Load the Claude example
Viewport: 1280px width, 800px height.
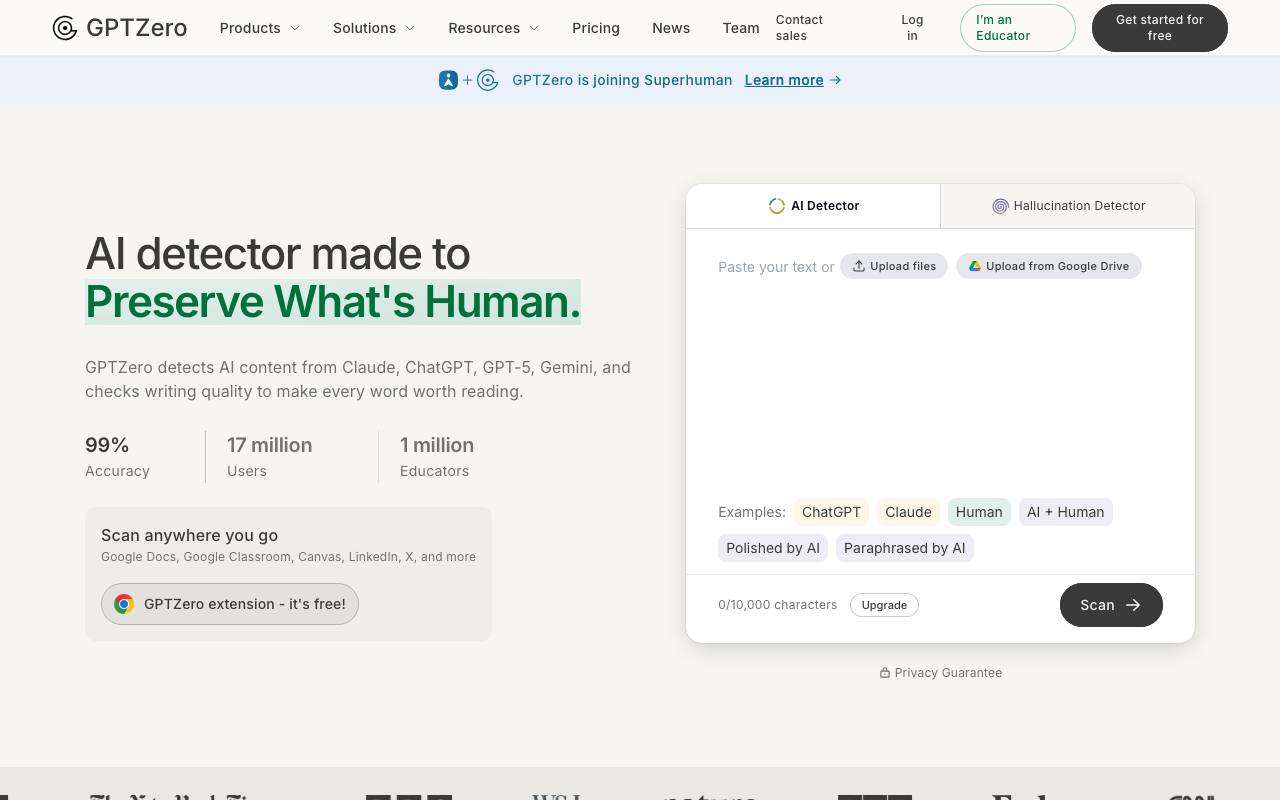pos(908,512)
